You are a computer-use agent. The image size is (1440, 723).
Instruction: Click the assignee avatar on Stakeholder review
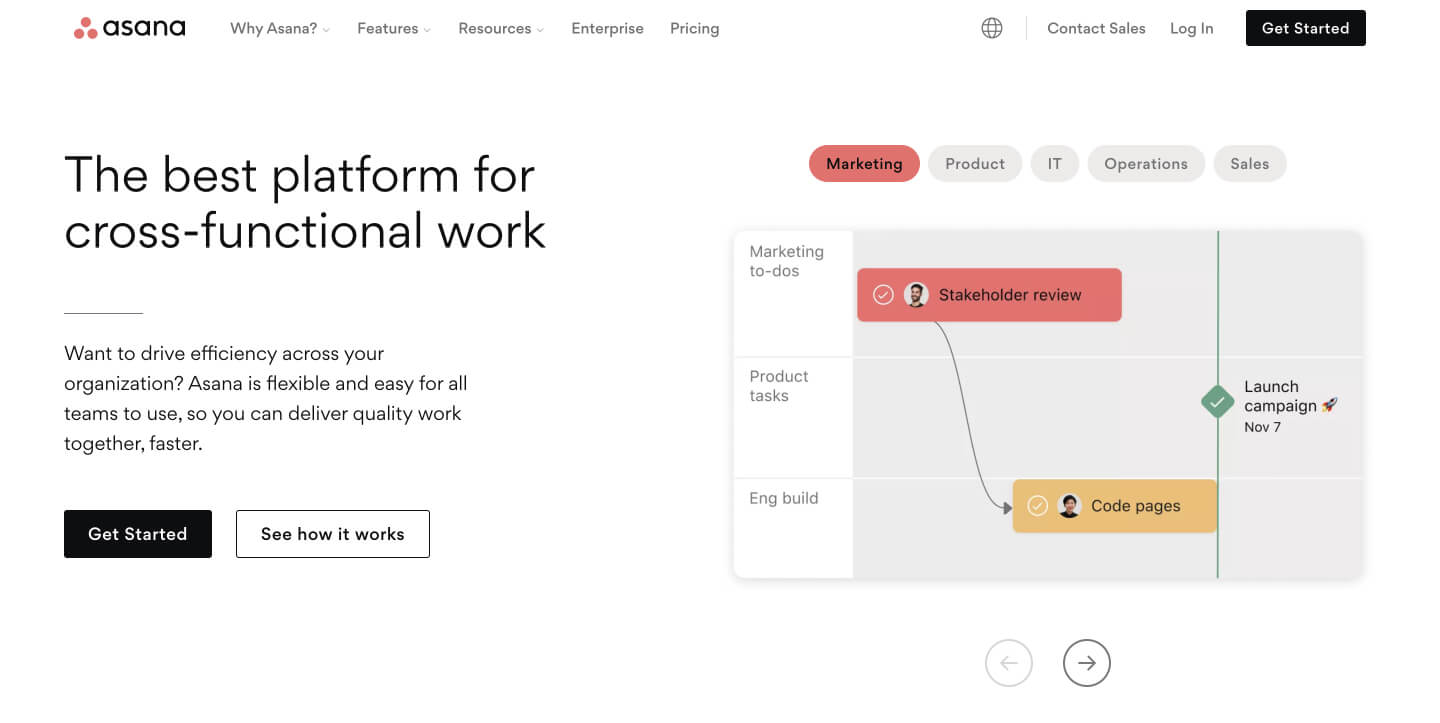click(x=917, y=294)
